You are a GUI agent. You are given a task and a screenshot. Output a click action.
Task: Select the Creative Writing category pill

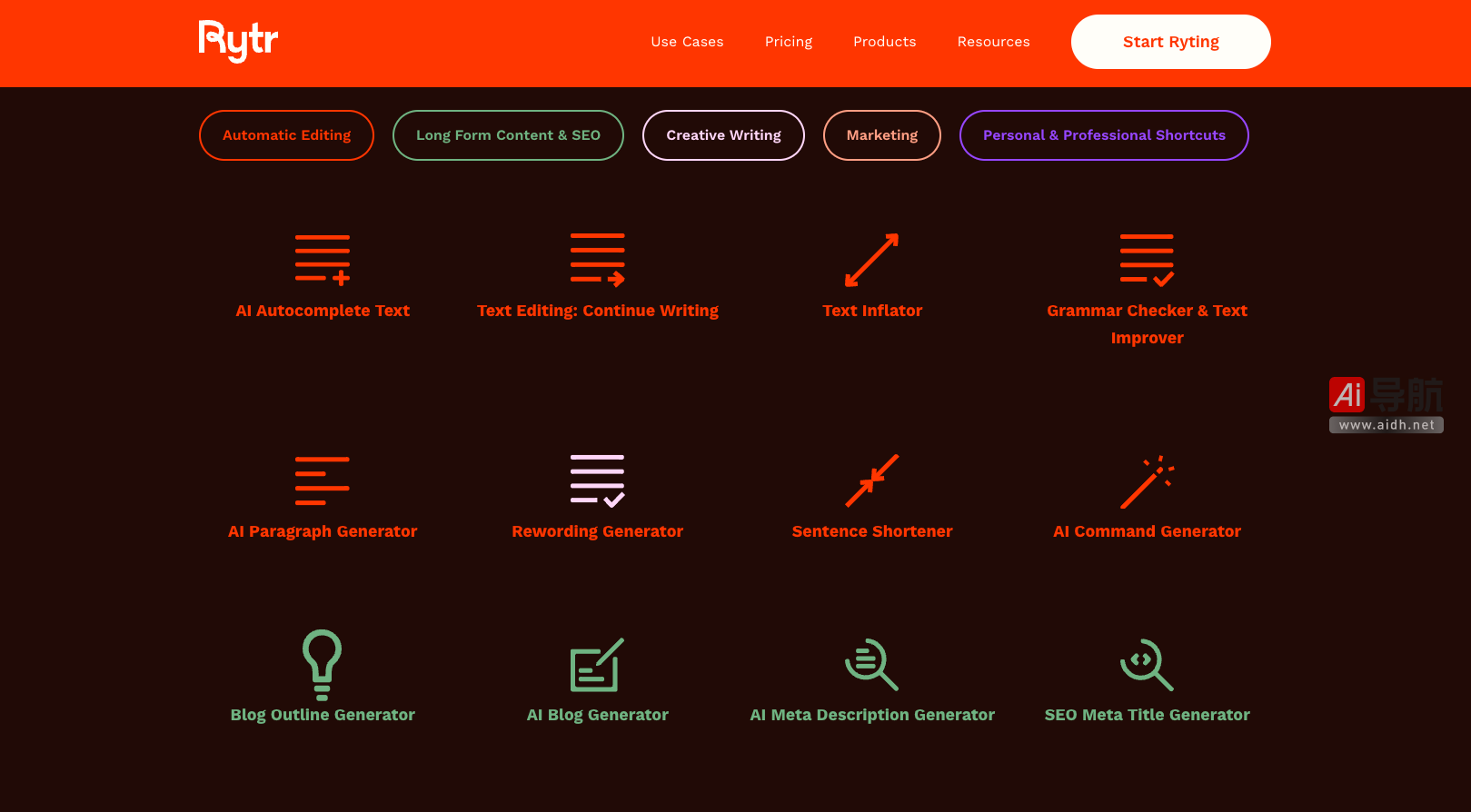pos(723,135)
